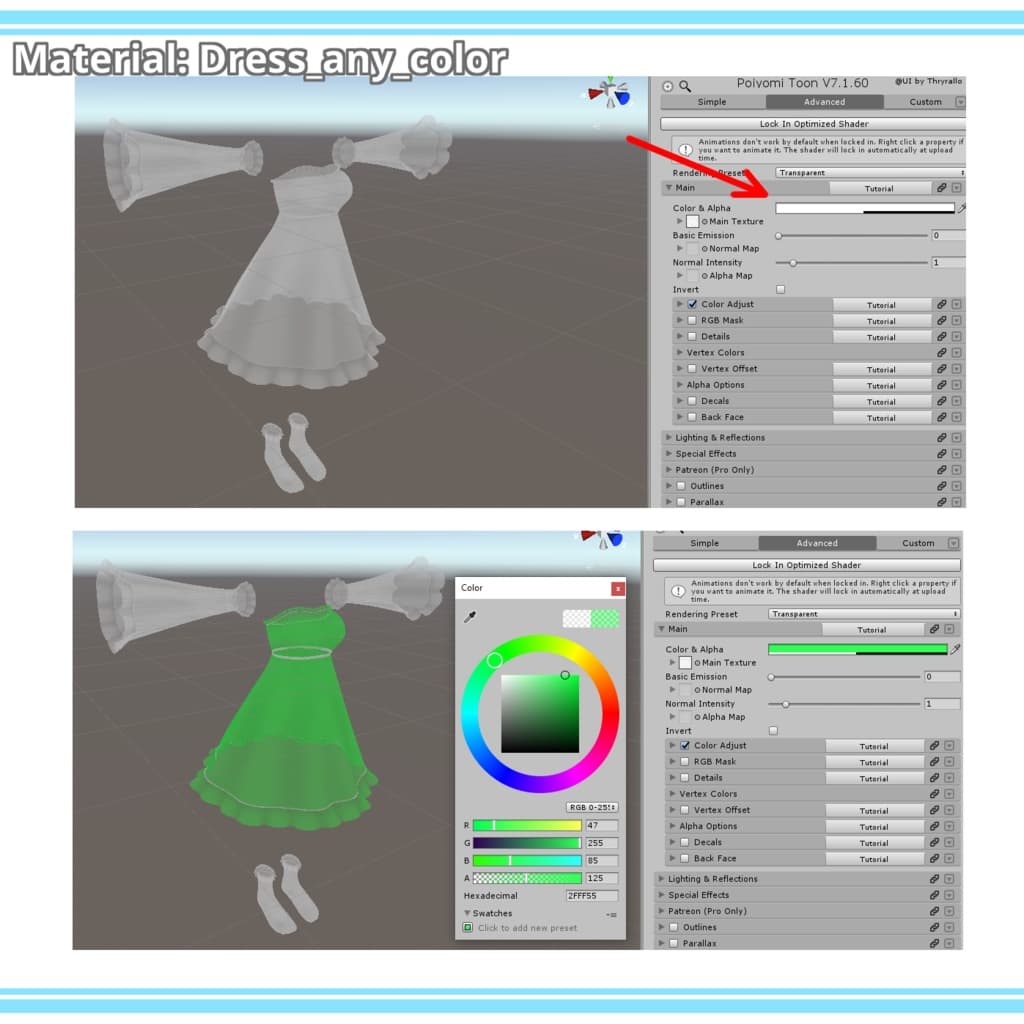1024x1024 pixels.
Task: Click the green add-new-preset swatch icon
Action: pyautogui.click(x=468, y=928)
